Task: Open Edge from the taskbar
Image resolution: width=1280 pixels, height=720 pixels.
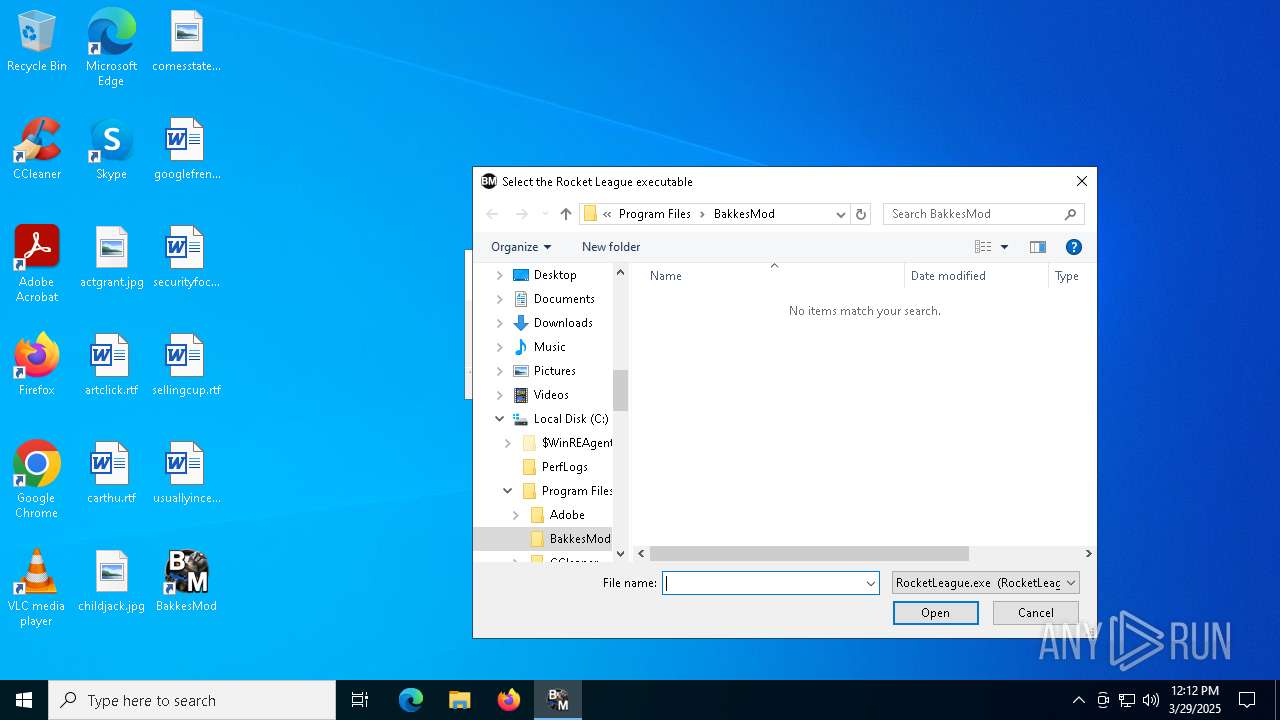Action: (411, 700)
